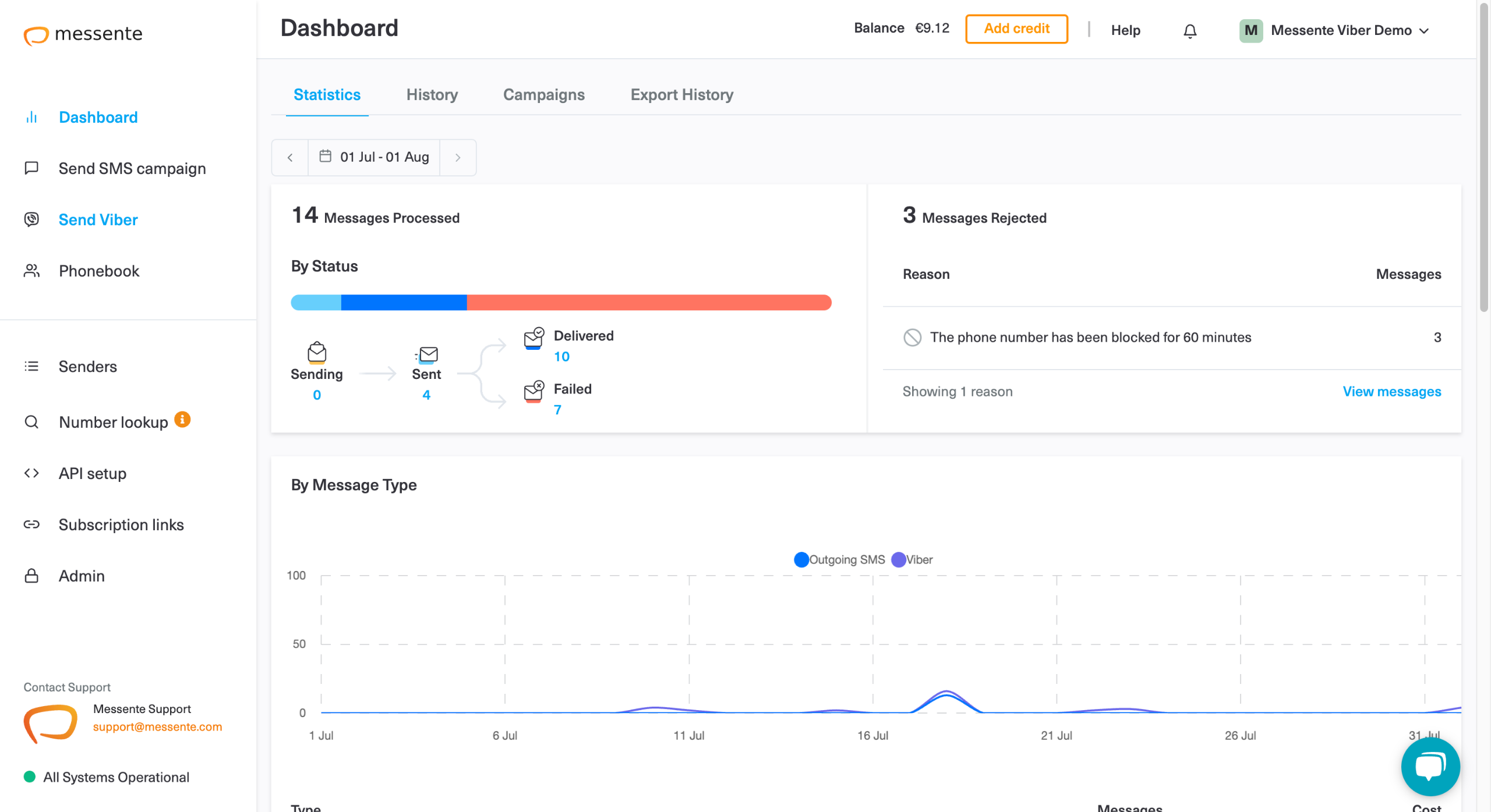Click the notification bell icon
Image resolution: width=1491 pixels, height=812 pixels.
(1190, 31)
